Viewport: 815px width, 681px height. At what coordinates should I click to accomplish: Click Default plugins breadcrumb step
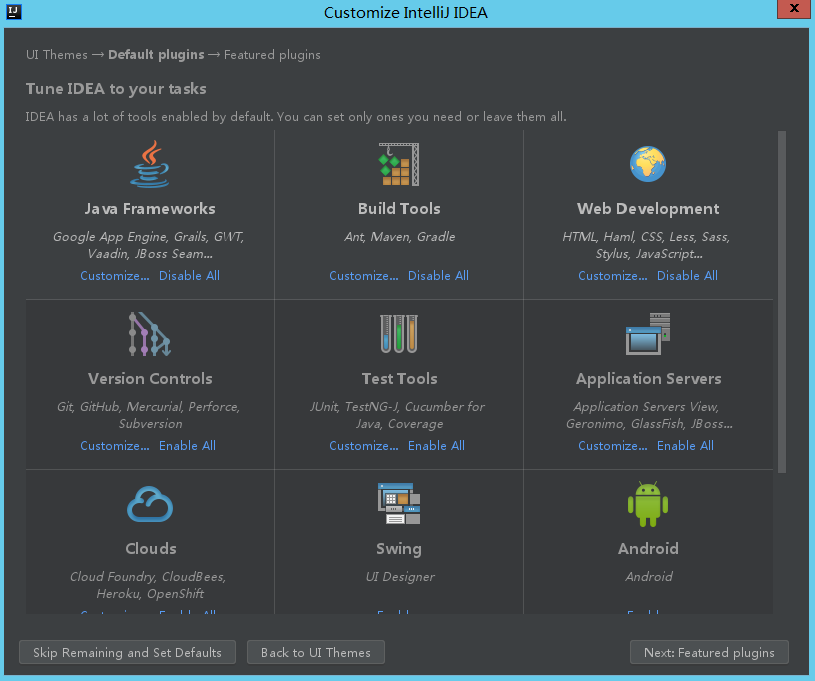(x=156, y=55)
